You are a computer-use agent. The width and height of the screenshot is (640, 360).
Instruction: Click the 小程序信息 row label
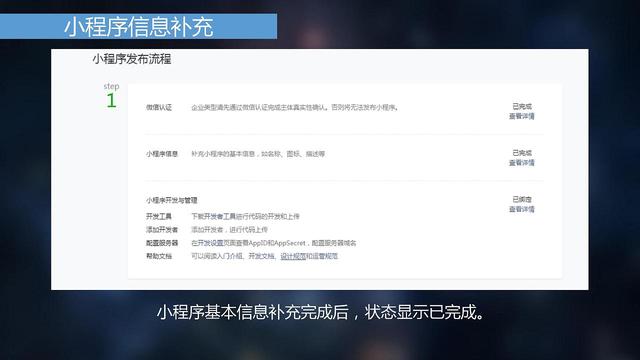click(162, 154)
